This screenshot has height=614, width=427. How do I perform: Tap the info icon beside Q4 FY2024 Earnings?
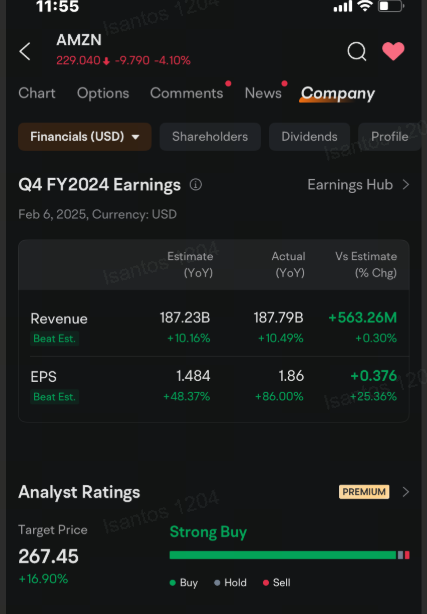tap(196, 184)
